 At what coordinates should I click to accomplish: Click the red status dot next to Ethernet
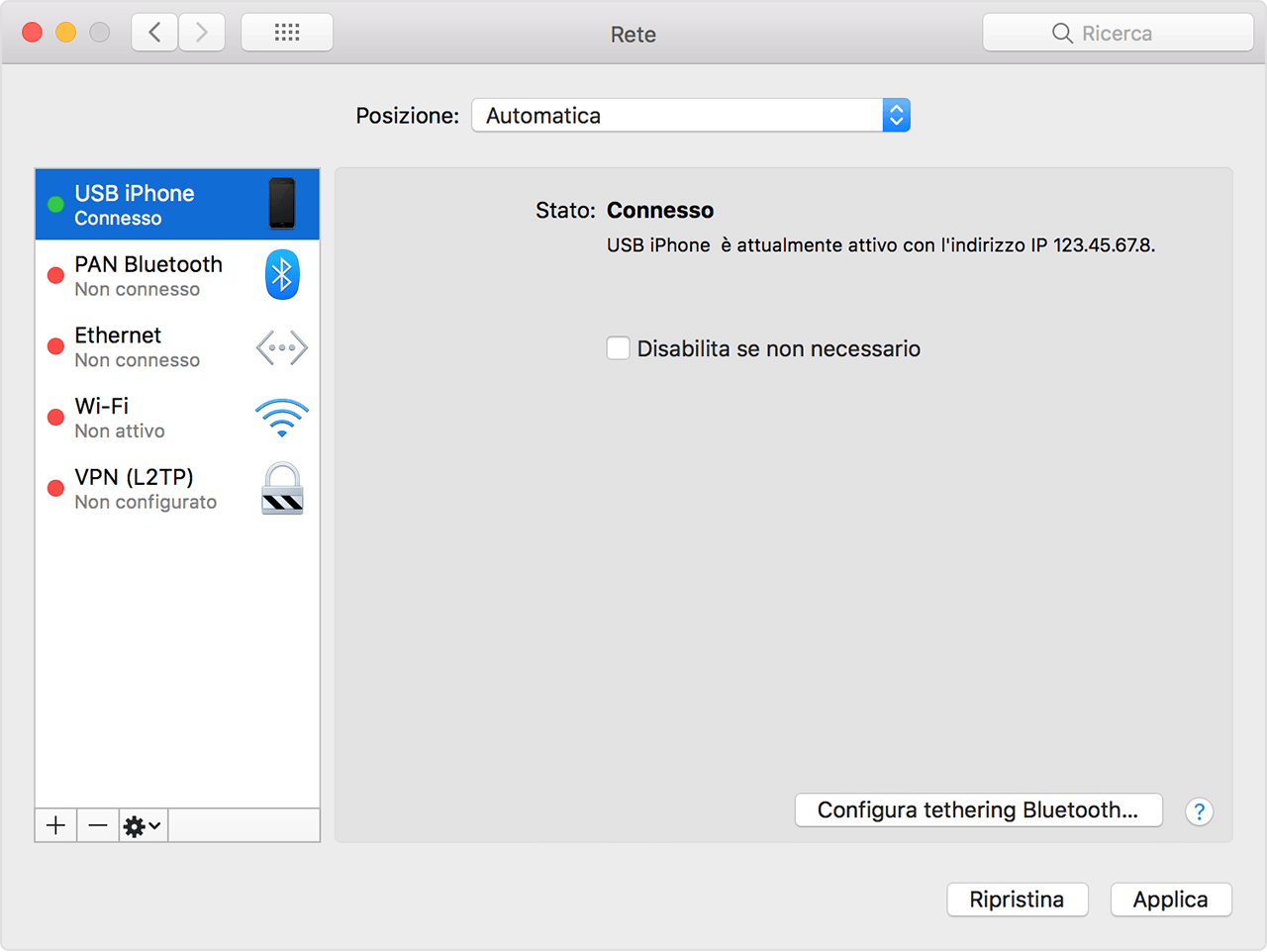point(55,347)
